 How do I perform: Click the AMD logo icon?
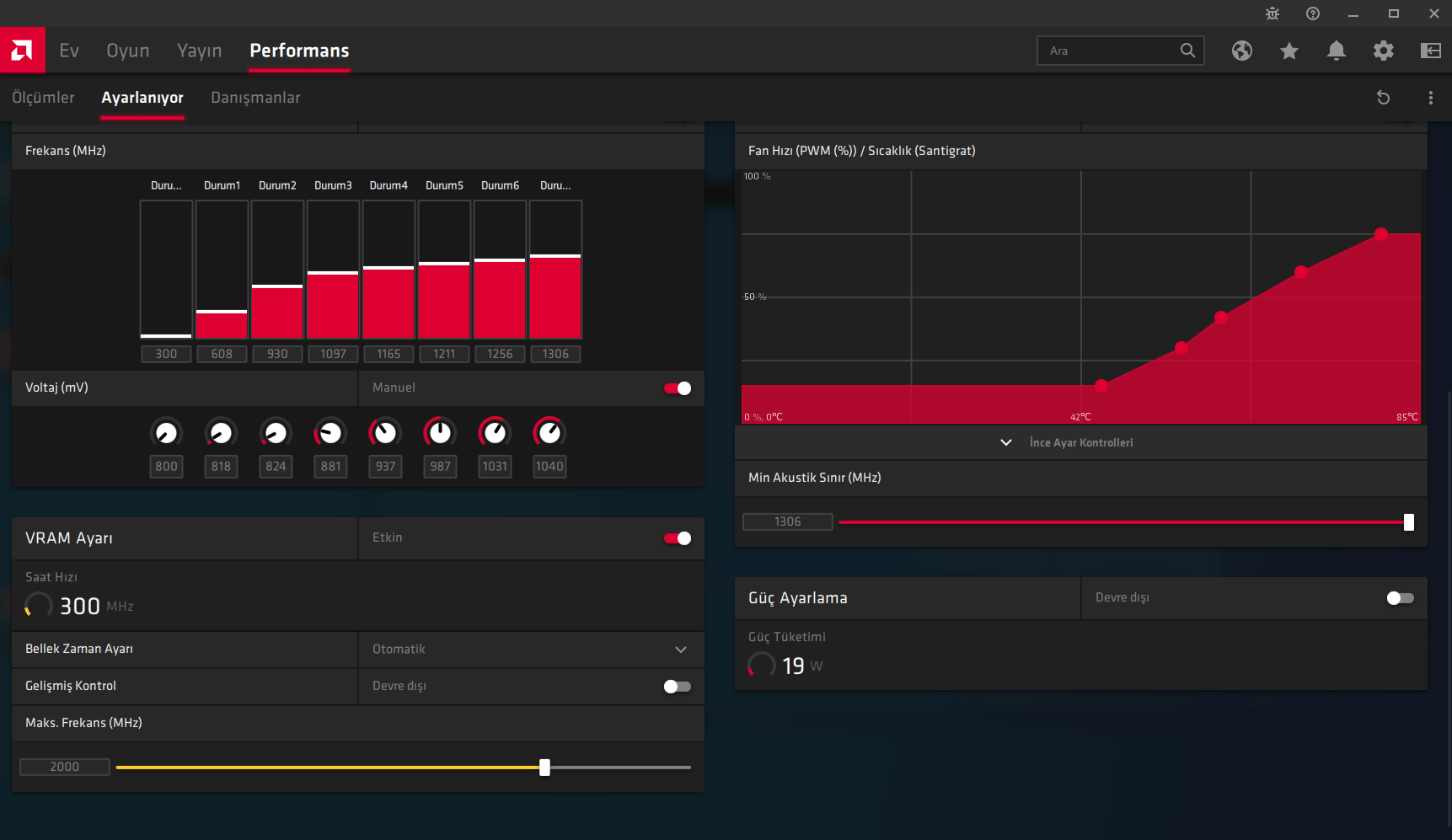[x=22, y=51]
